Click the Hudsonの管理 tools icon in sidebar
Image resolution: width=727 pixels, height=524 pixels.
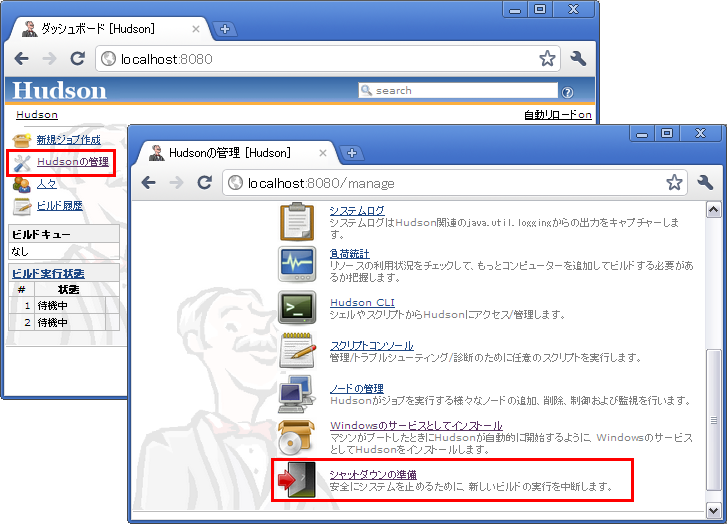pos(21,162)
